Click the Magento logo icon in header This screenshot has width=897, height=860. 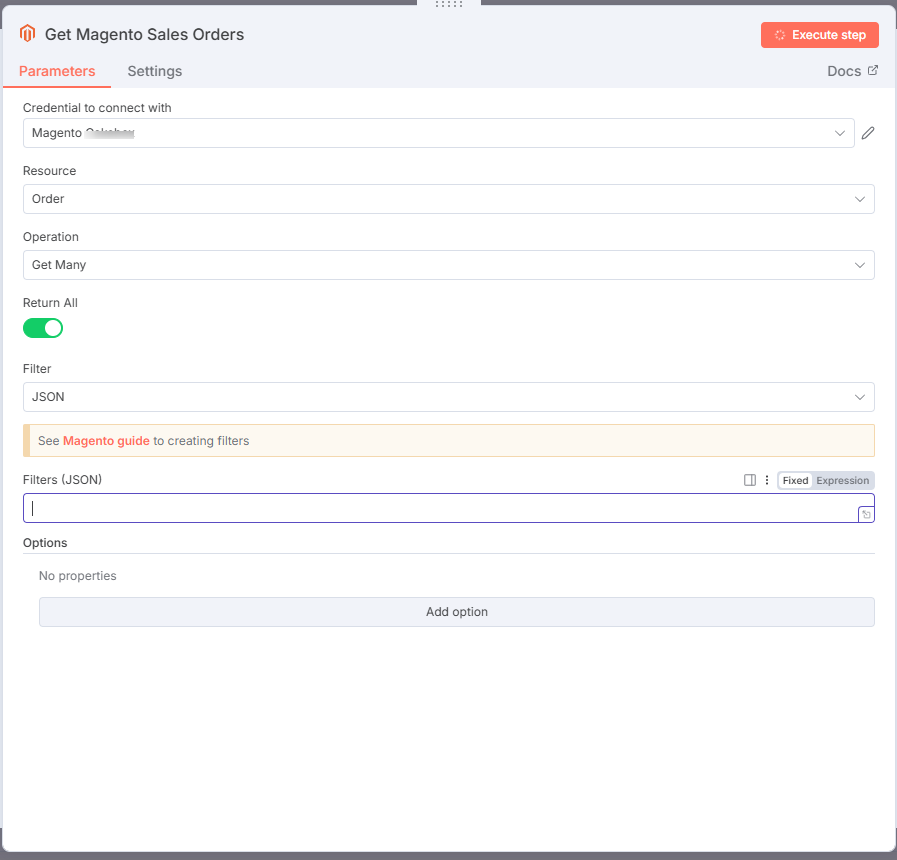(27, 34)
